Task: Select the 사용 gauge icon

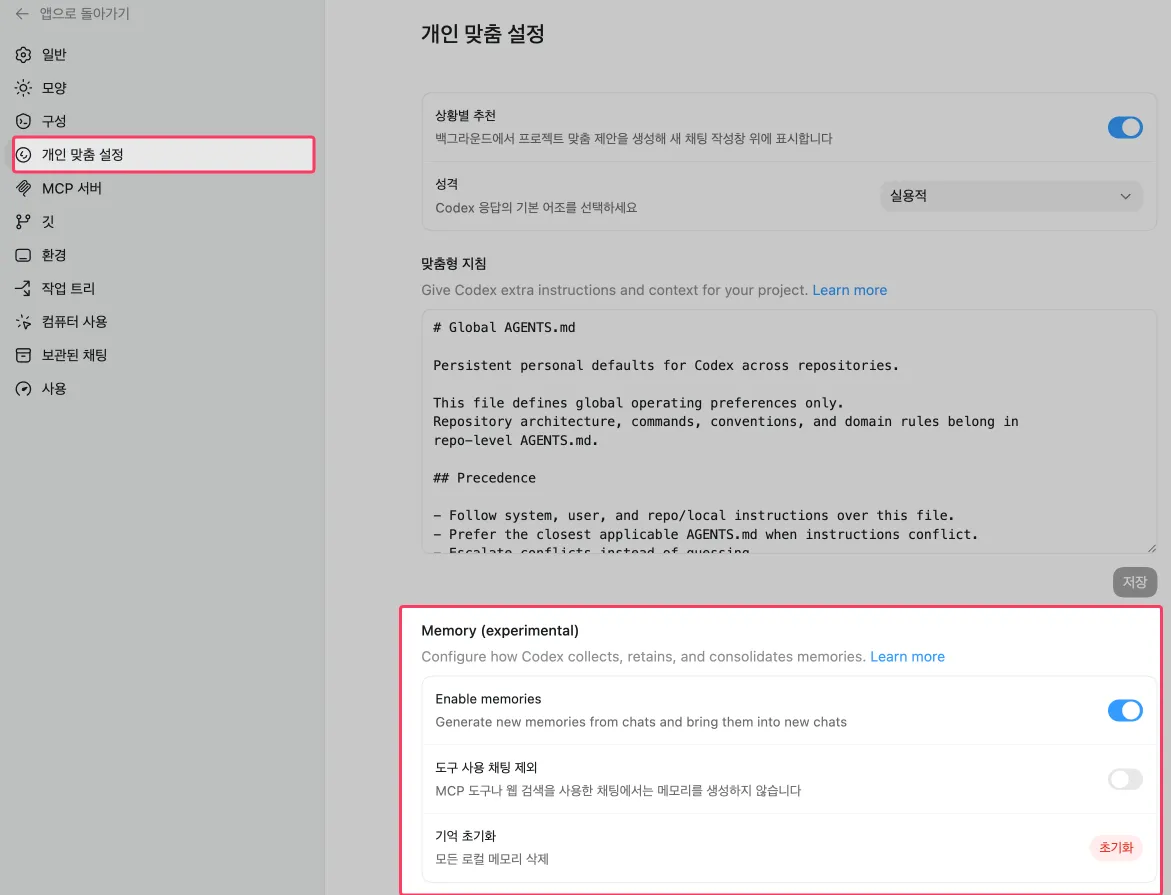Action: (x=24, y=389)
